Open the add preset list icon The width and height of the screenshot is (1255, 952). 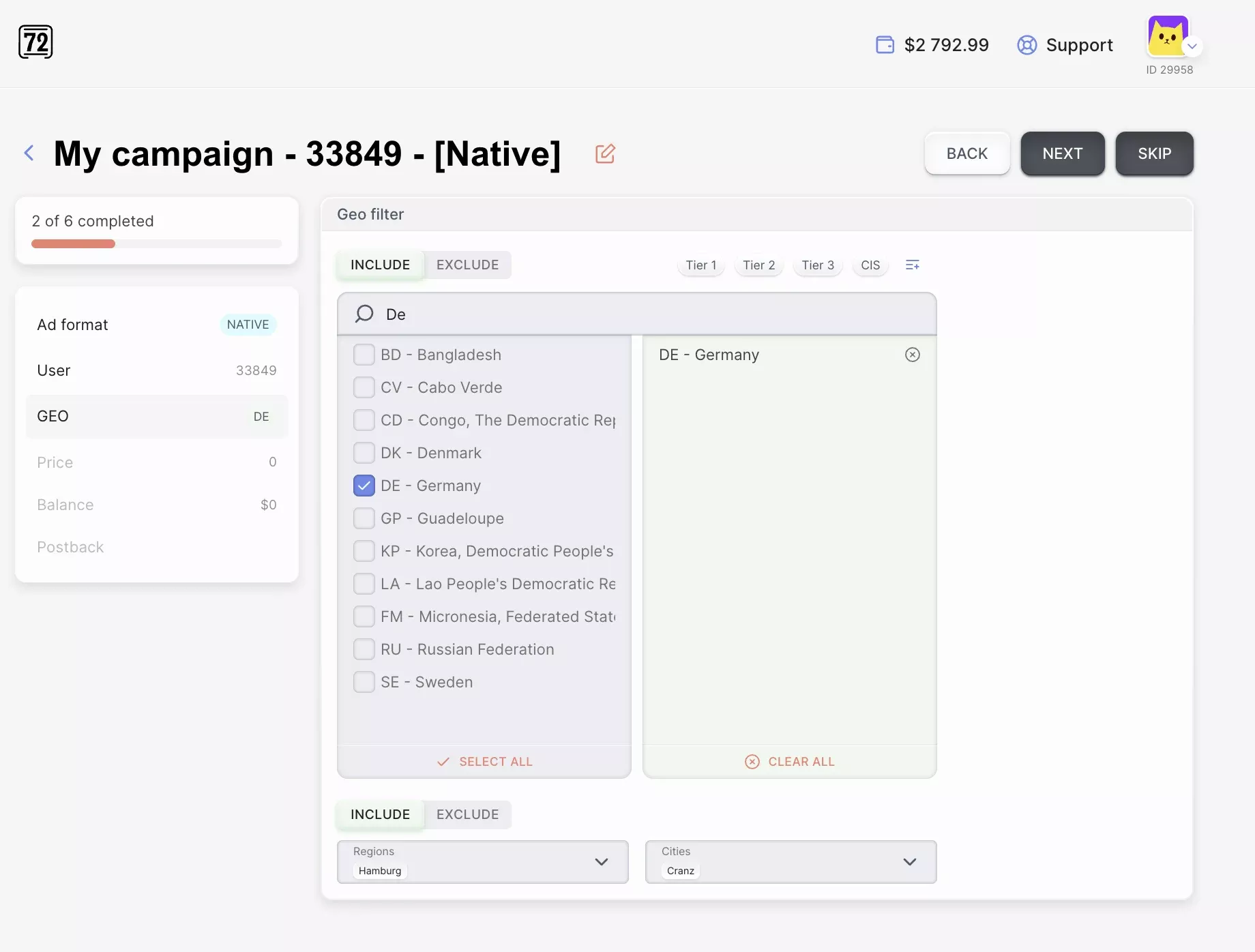(x=912, y=265)
